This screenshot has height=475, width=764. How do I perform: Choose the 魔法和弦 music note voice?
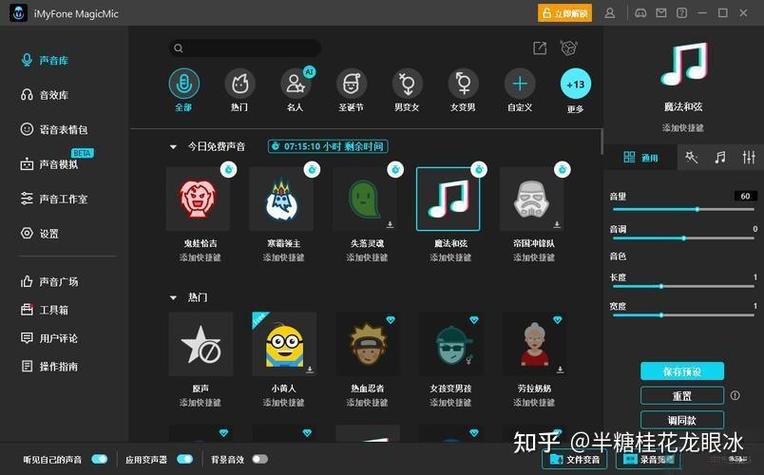click(448, 199)
